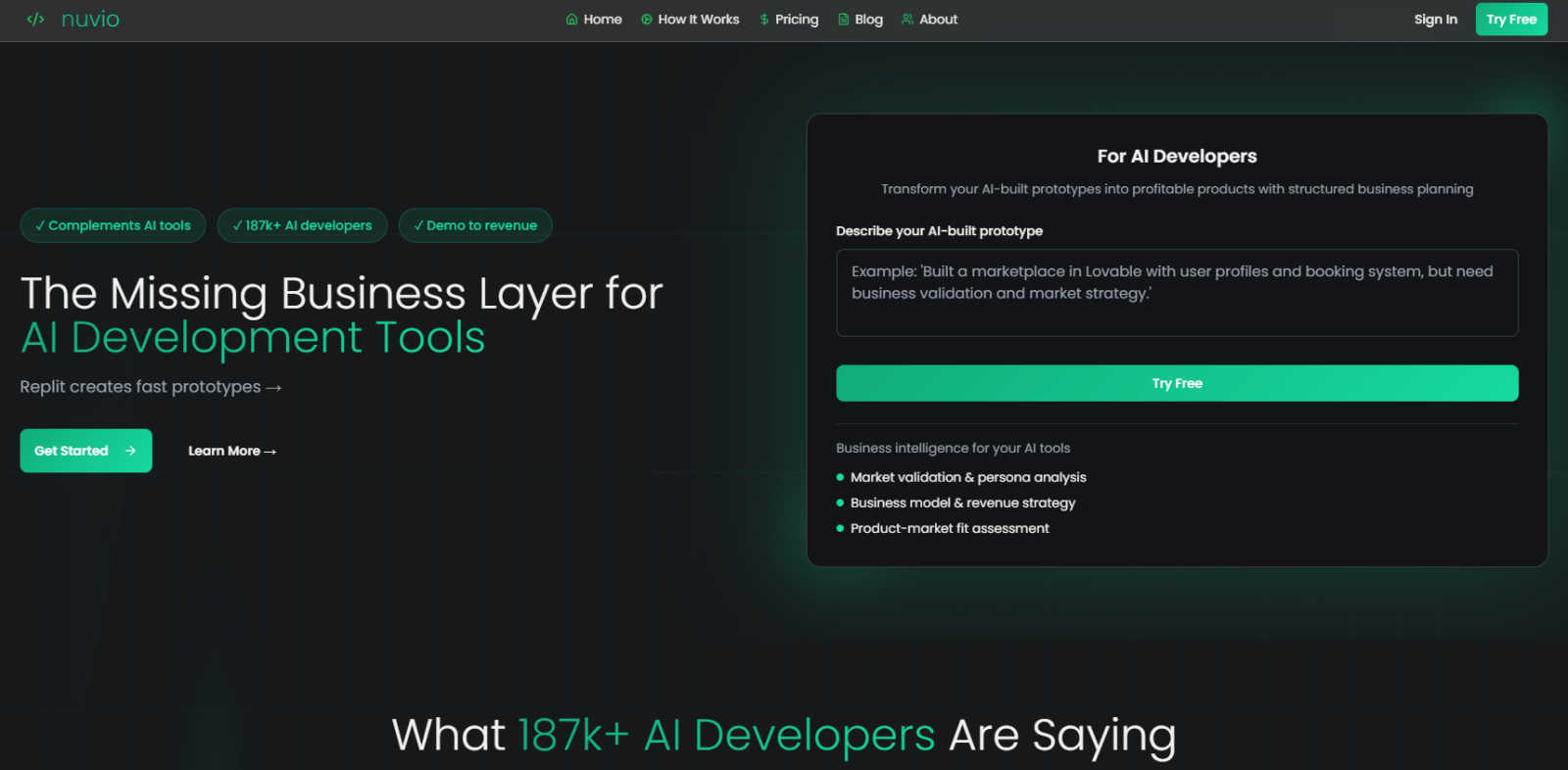
Task: Go to the Home nav item
Action: (603, 20)
